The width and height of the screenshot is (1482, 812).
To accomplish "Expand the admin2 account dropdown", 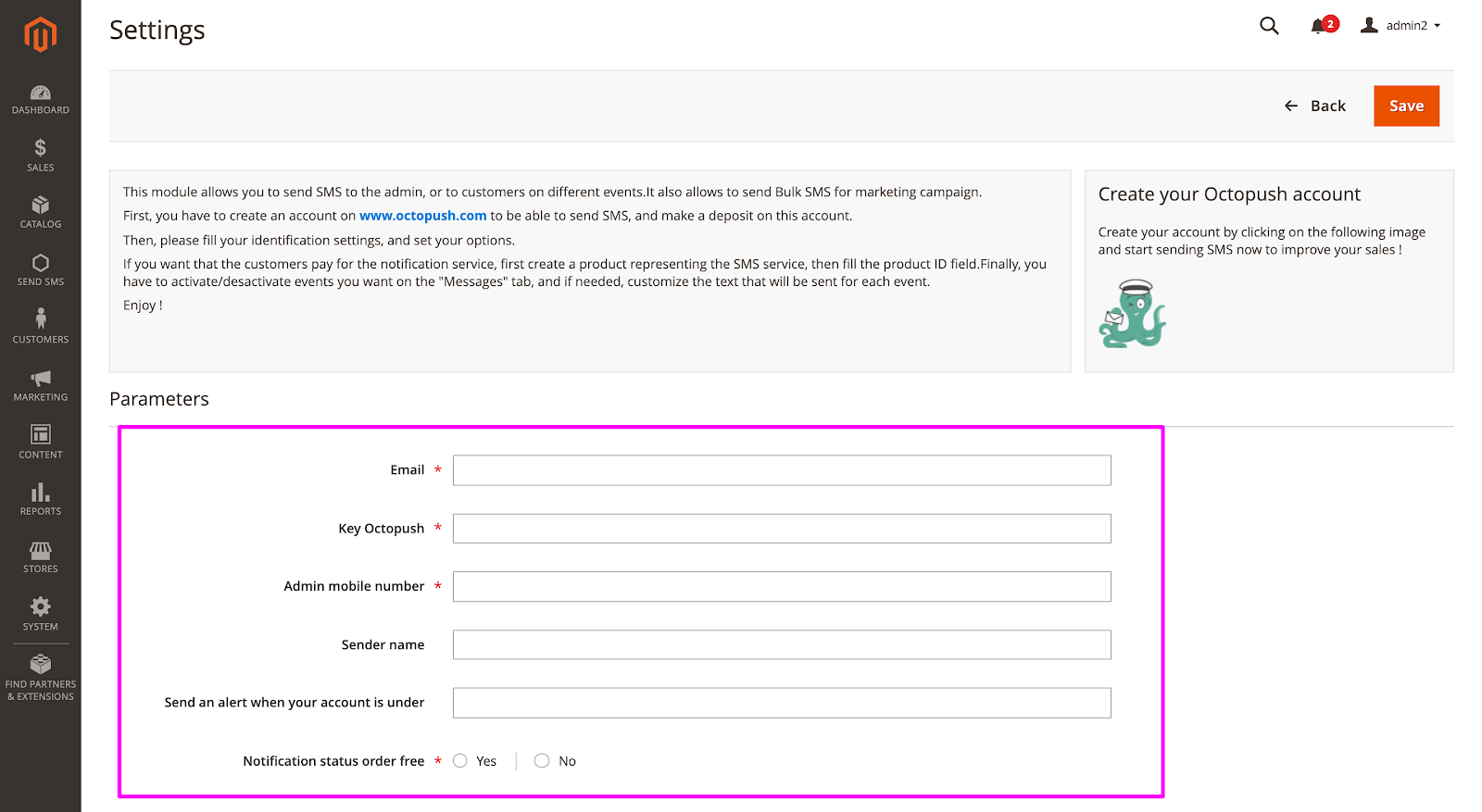I will tap(1400, 25).
